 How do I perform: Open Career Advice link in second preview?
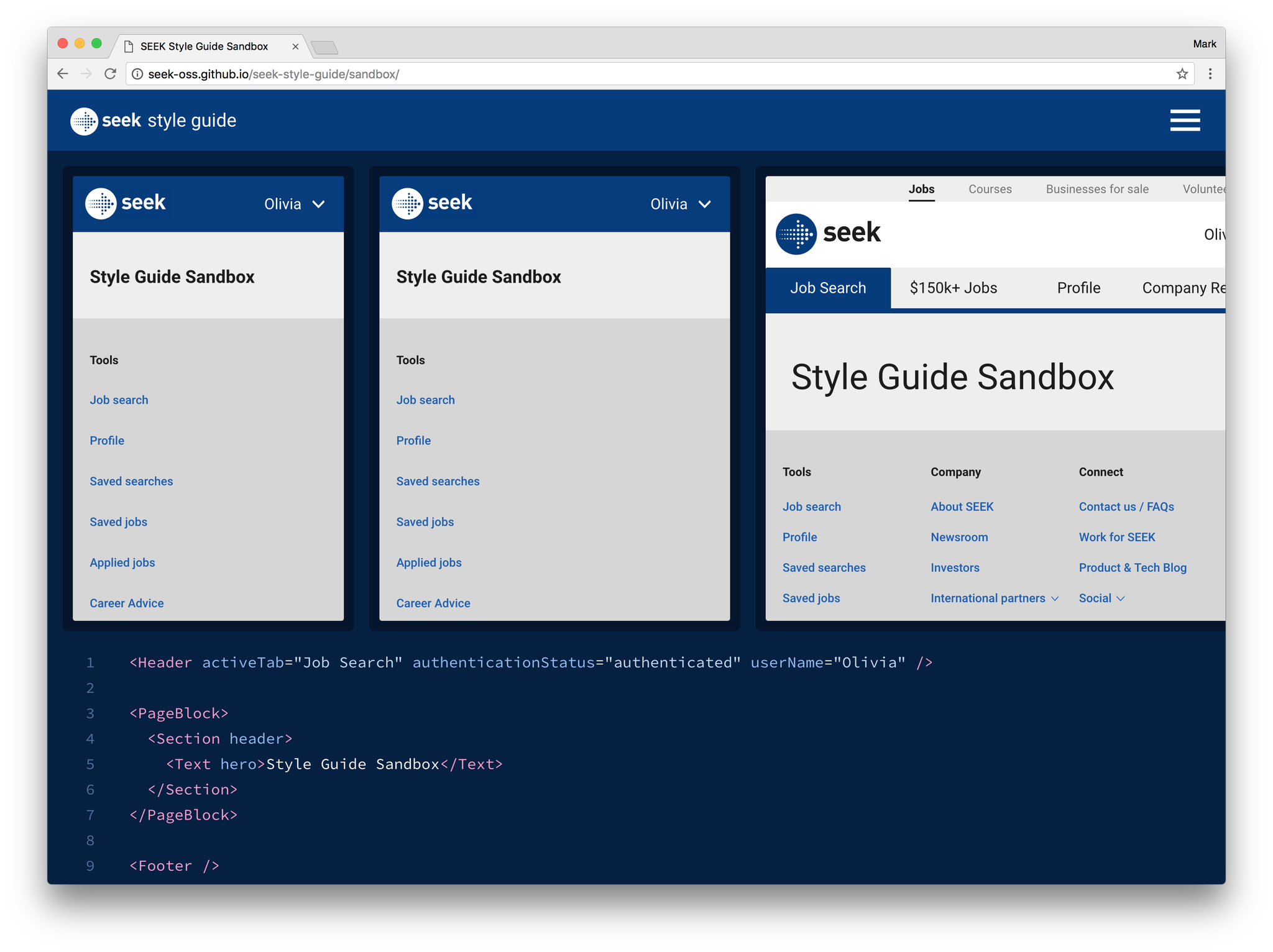[x=433, y=603]
